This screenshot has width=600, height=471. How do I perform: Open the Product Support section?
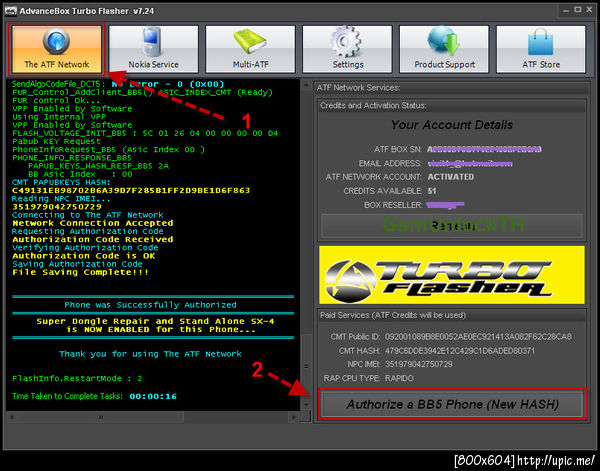pyautogui.click(x=444, y=49)
